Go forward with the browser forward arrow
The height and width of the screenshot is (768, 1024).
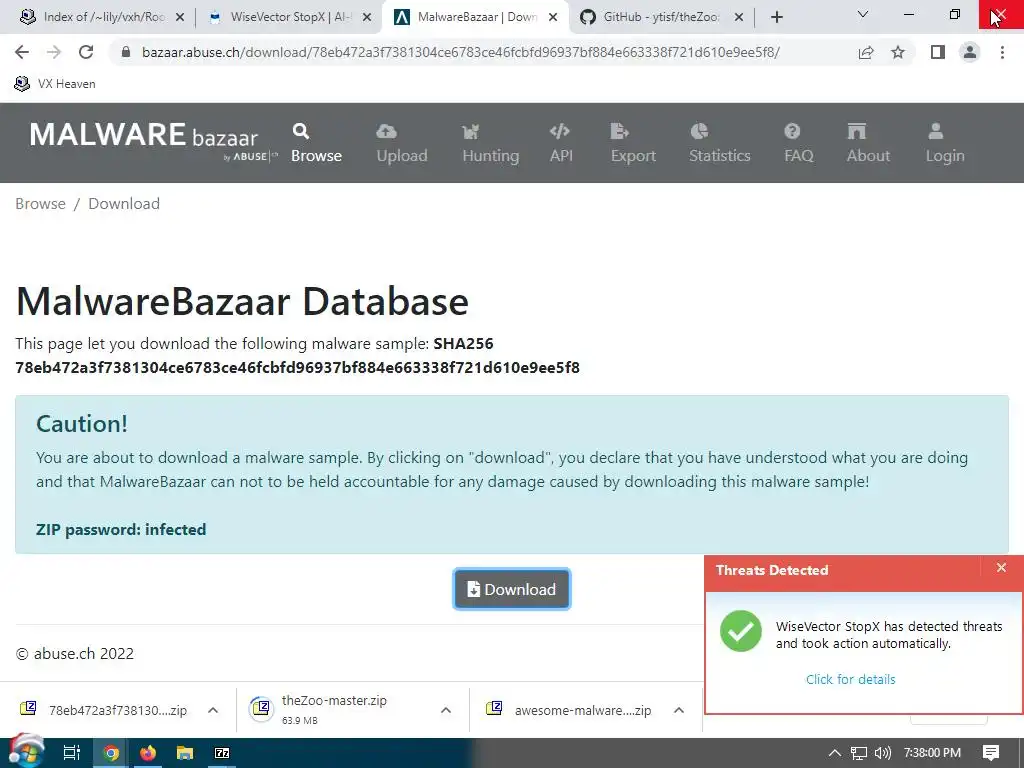pyautogui.click(x=54, y=52)
